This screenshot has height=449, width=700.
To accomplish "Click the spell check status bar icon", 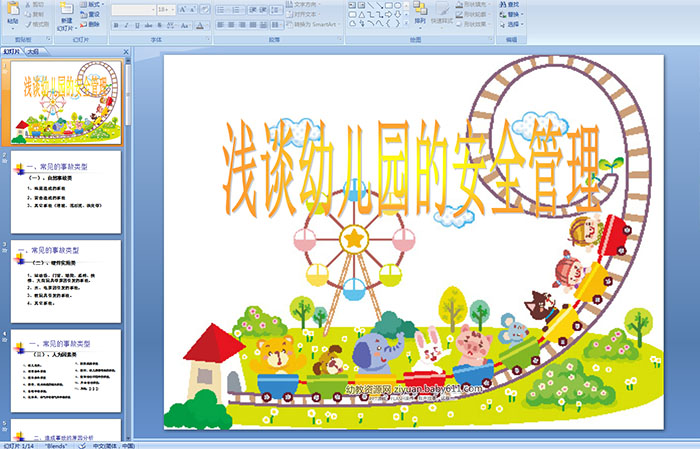I will click(x=82, y=445).
